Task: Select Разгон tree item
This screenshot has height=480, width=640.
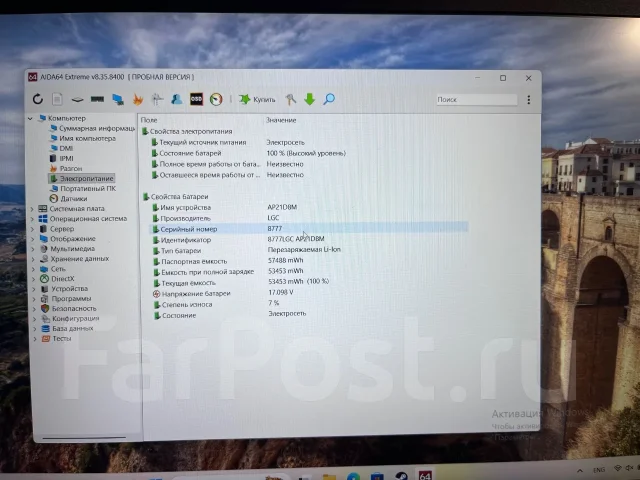Action: [x=66, y=168]
